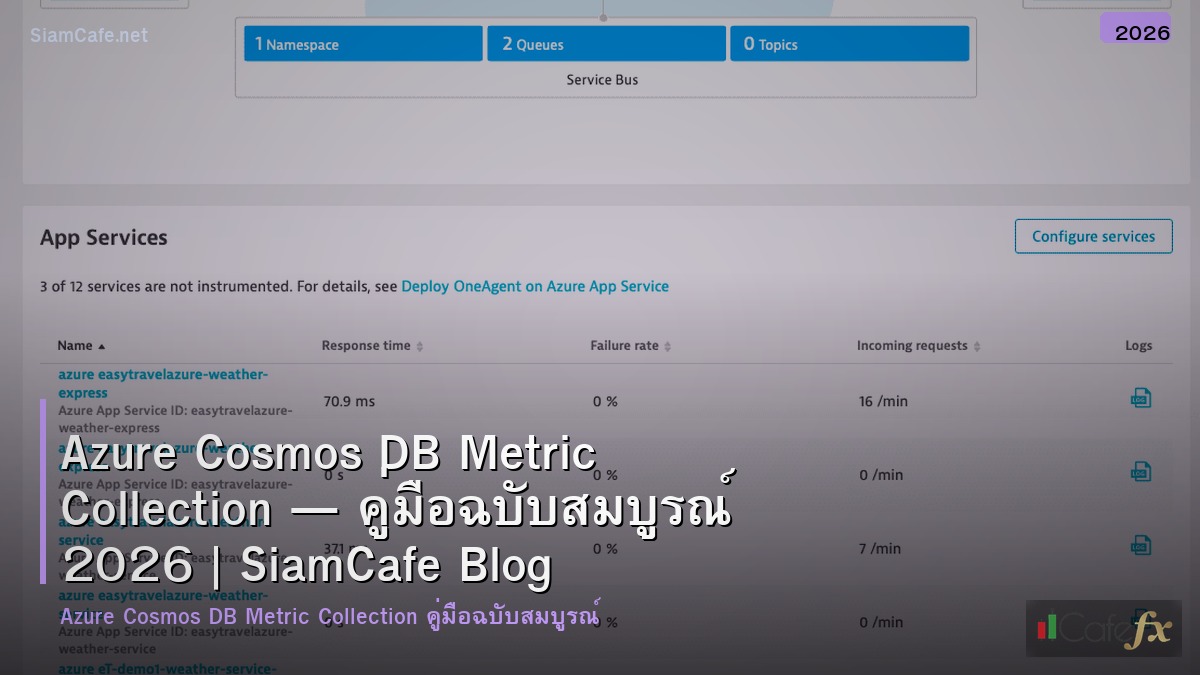The width and height of the screenshot is (1200, 675).
Task: Click the Logs column header
Action: point(1139,345)
